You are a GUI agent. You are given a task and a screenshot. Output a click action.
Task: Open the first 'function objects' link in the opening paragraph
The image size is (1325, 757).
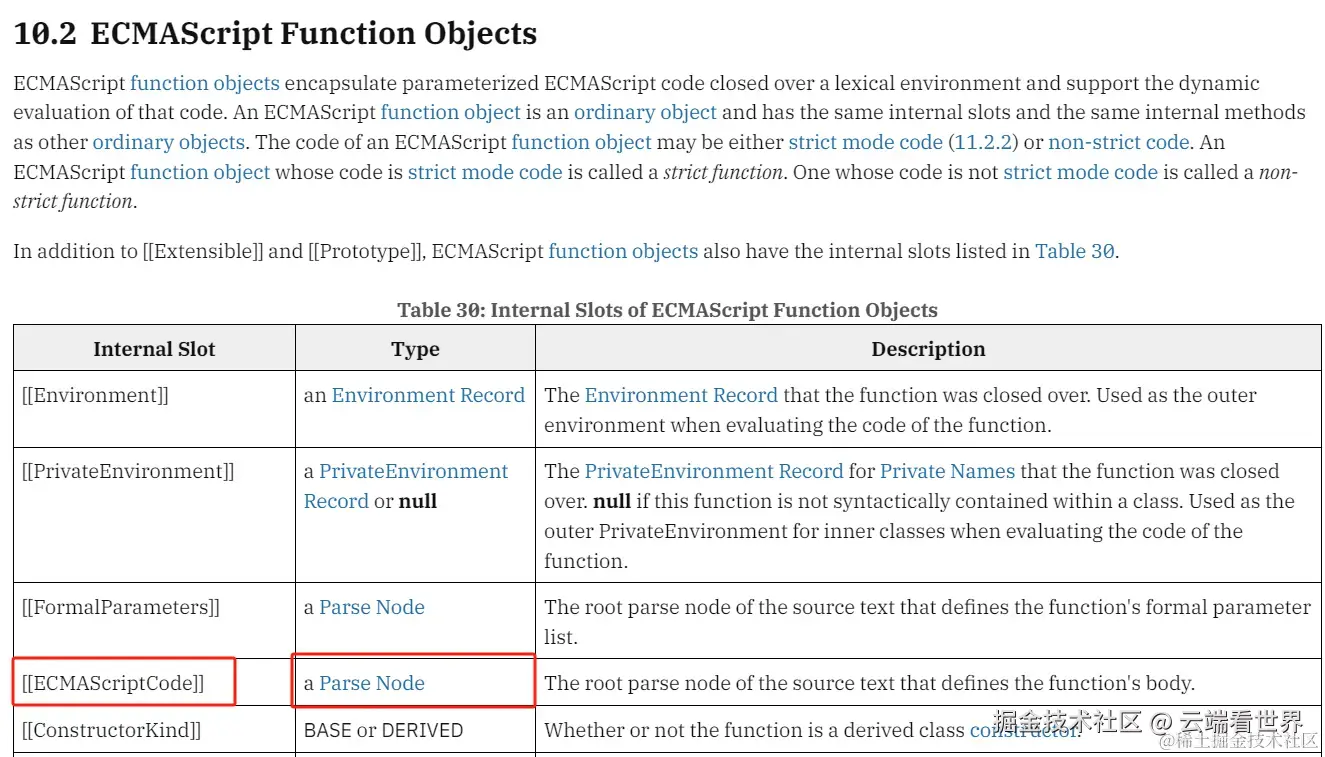205,83
